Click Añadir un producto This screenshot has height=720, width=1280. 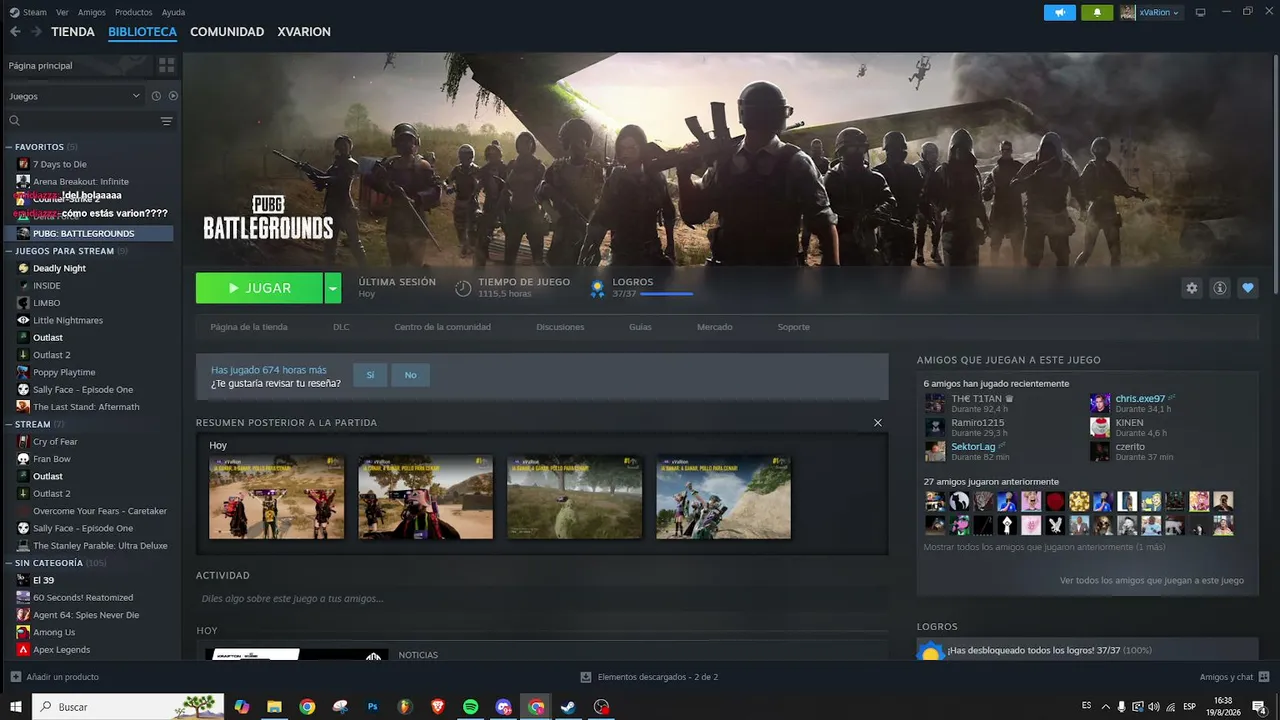(x=63, y=677)
